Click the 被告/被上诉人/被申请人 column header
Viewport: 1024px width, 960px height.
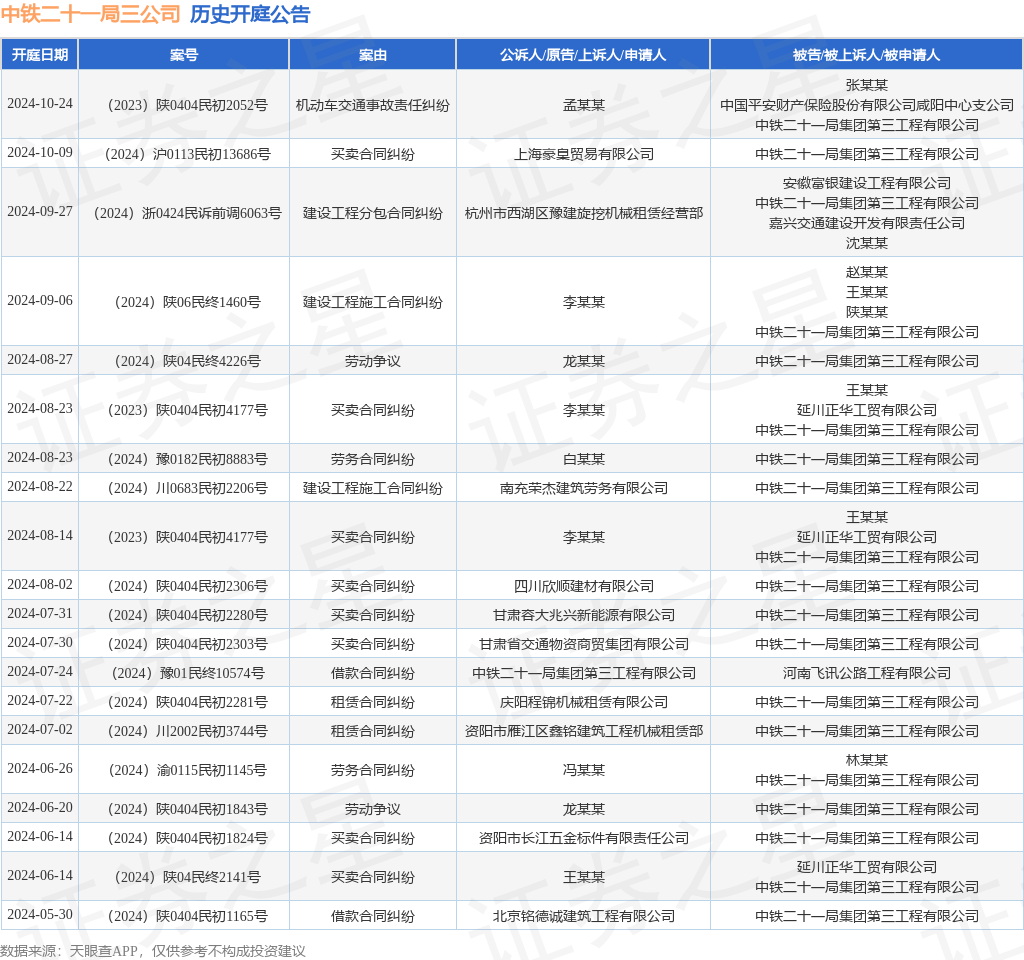867,55
